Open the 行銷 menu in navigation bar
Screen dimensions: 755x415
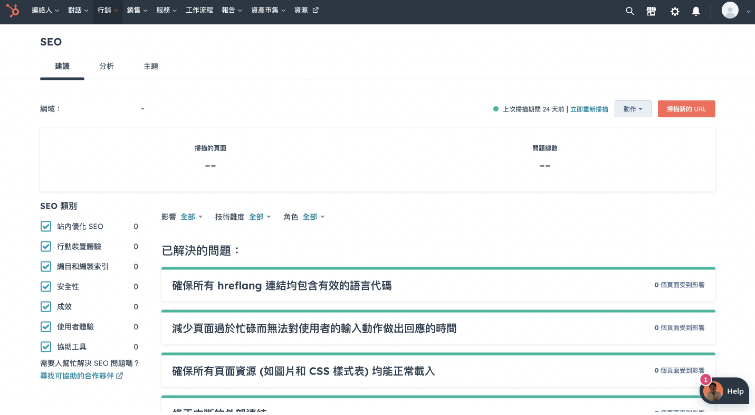click(106, 11)
